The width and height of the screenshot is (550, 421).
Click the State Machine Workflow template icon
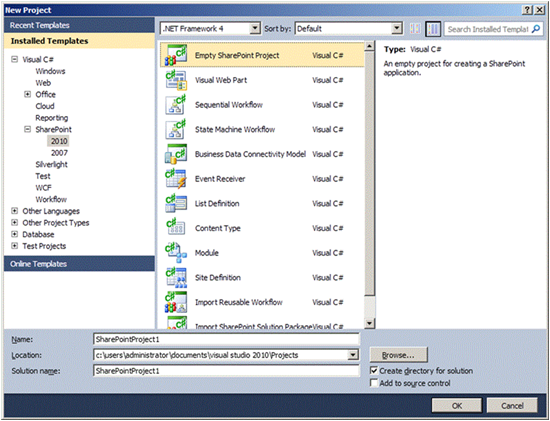click(176, 129)
